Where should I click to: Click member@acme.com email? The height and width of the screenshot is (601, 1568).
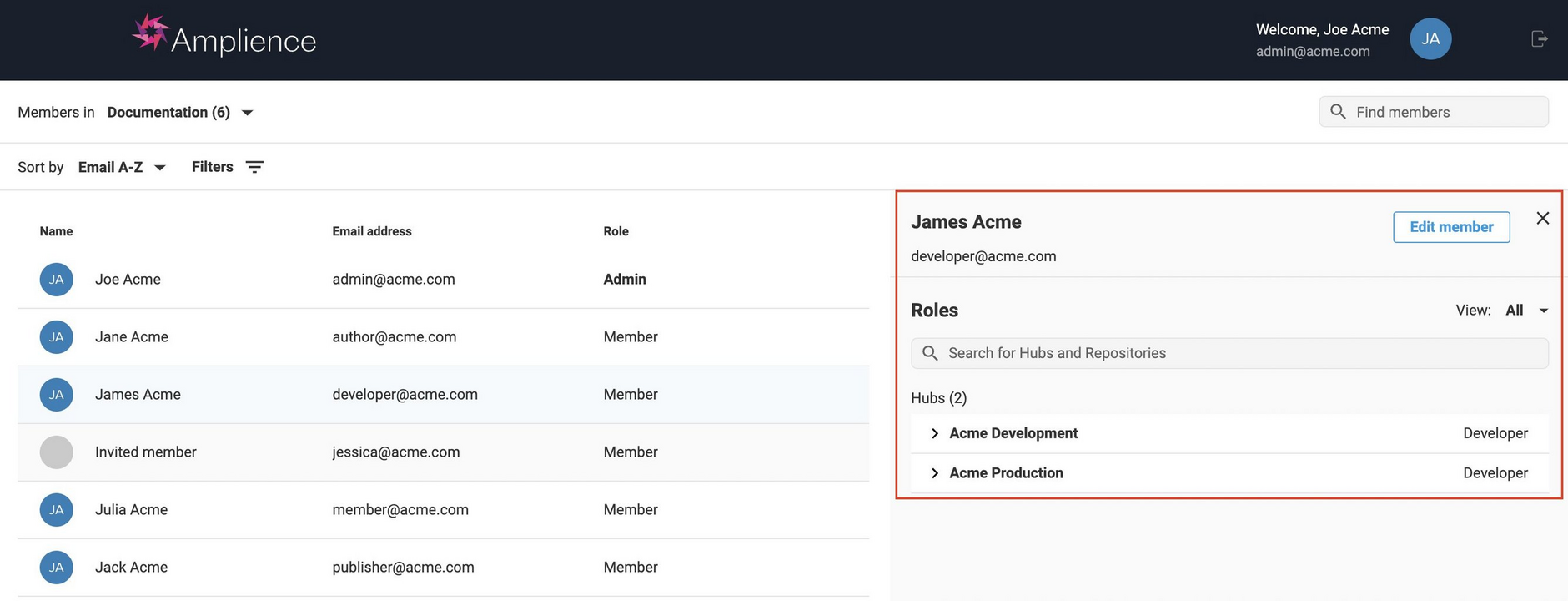tap(400, 510)
